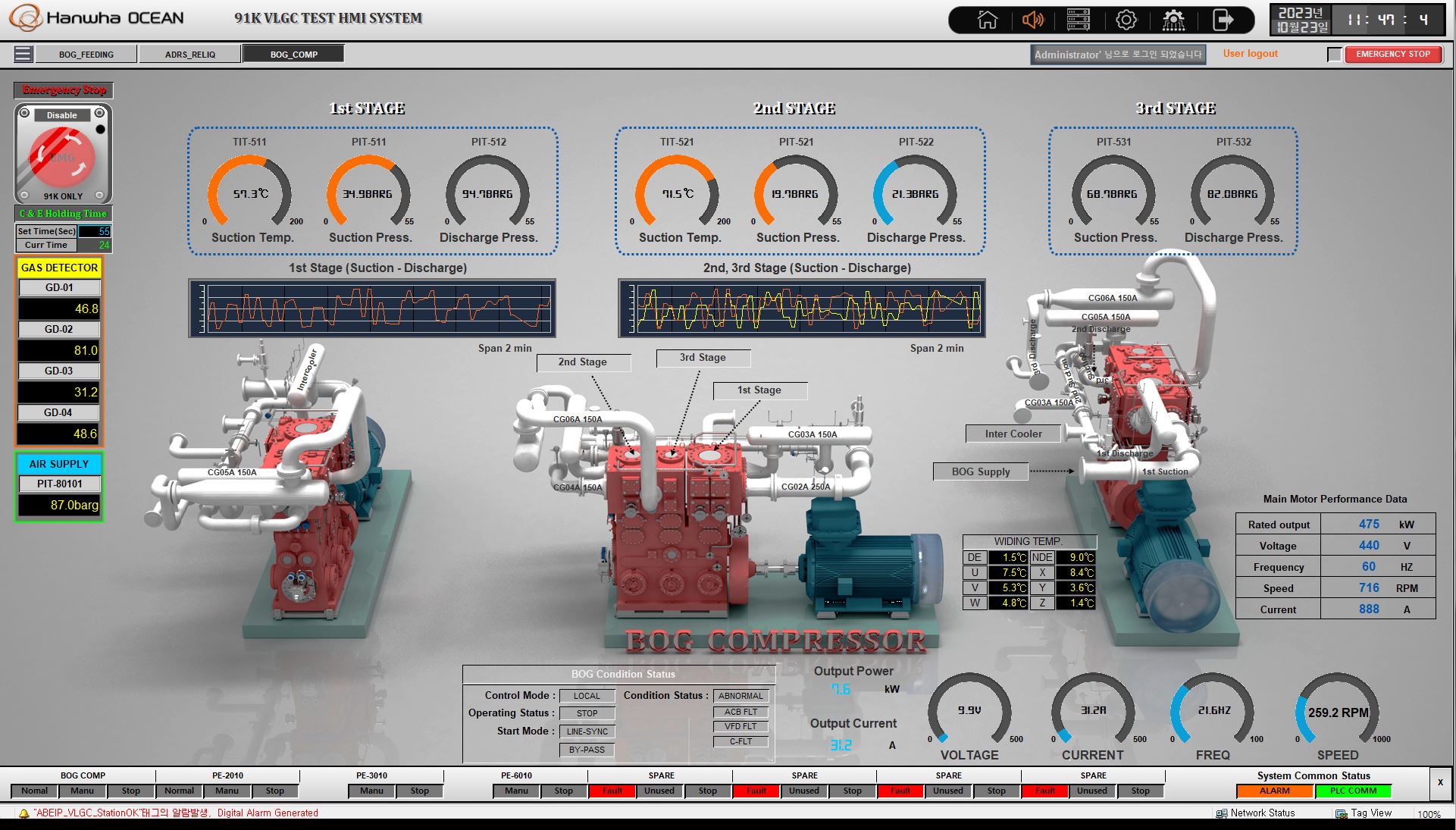Open the hamburger menu icon
The image size is (1456, 830).
click(x=23, y=54)
